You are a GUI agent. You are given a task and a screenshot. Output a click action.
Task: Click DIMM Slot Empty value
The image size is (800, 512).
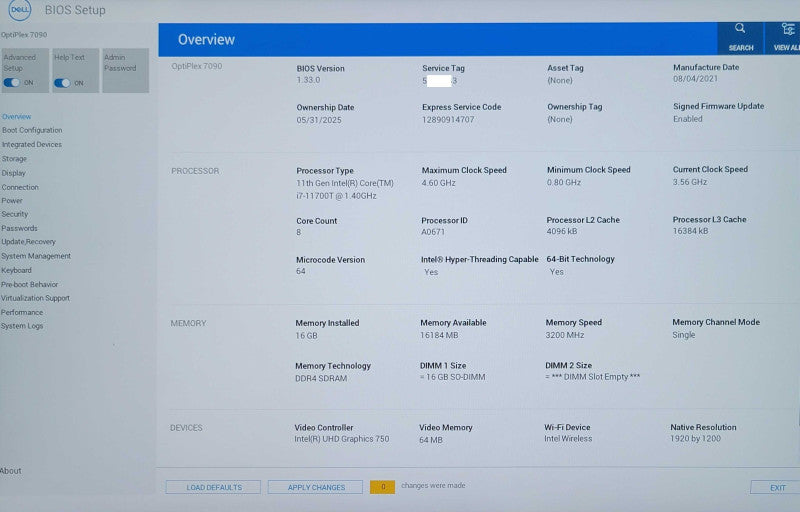[592, 377]
